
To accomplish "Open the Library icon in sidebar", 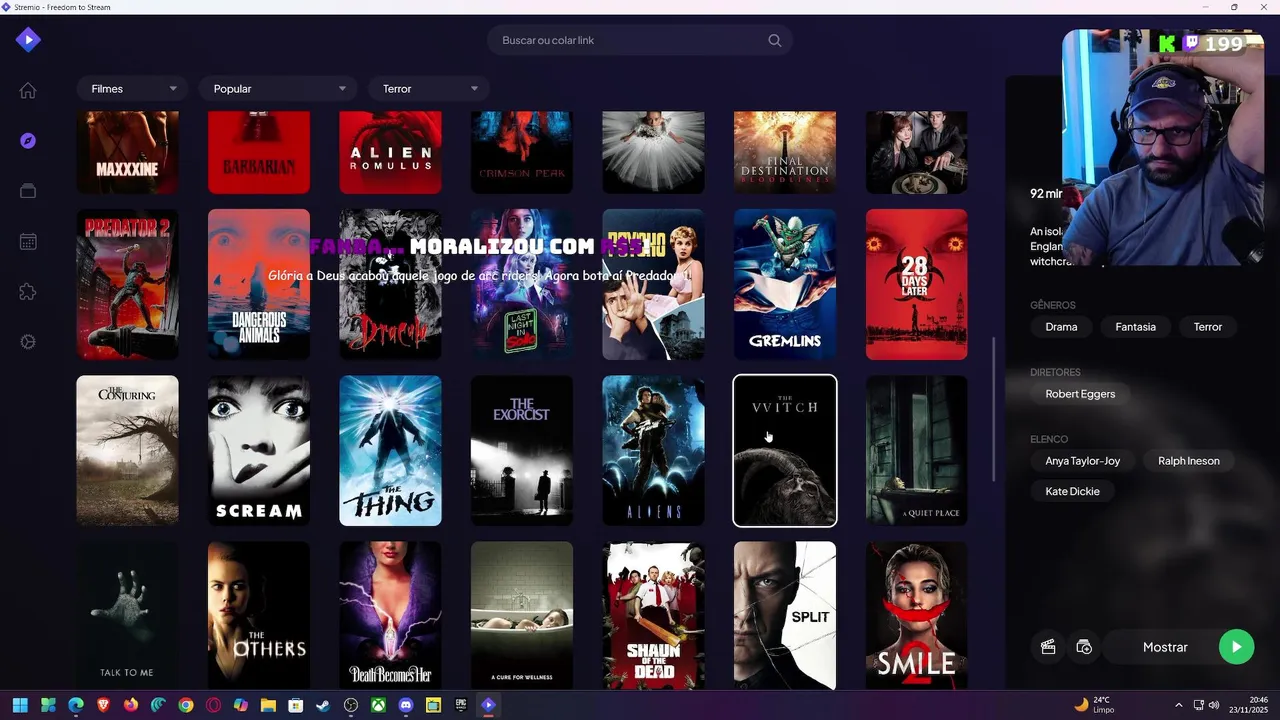I will [x=28, y=191].
